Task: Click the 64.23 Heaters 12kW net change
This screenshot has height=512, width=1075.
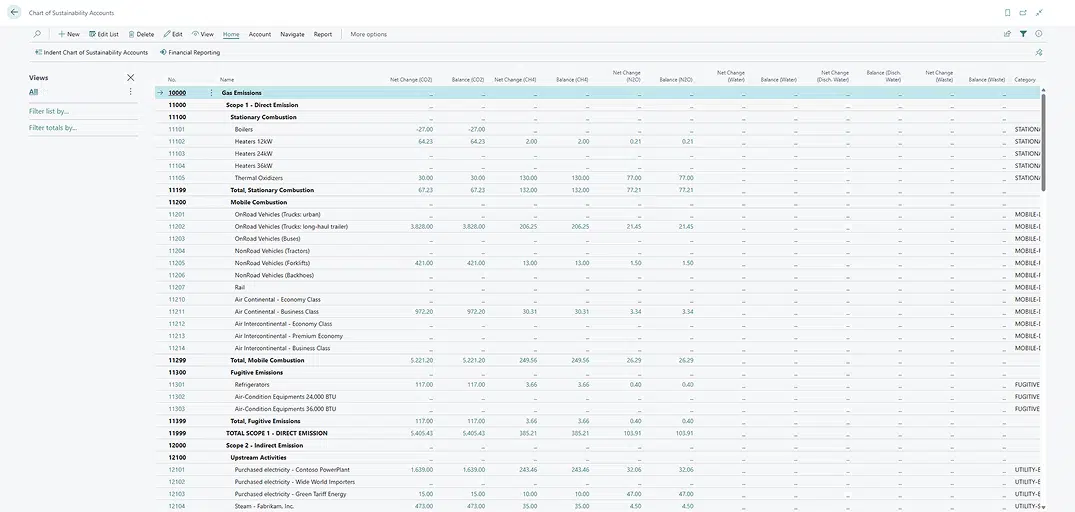Action: pos(425,141)
